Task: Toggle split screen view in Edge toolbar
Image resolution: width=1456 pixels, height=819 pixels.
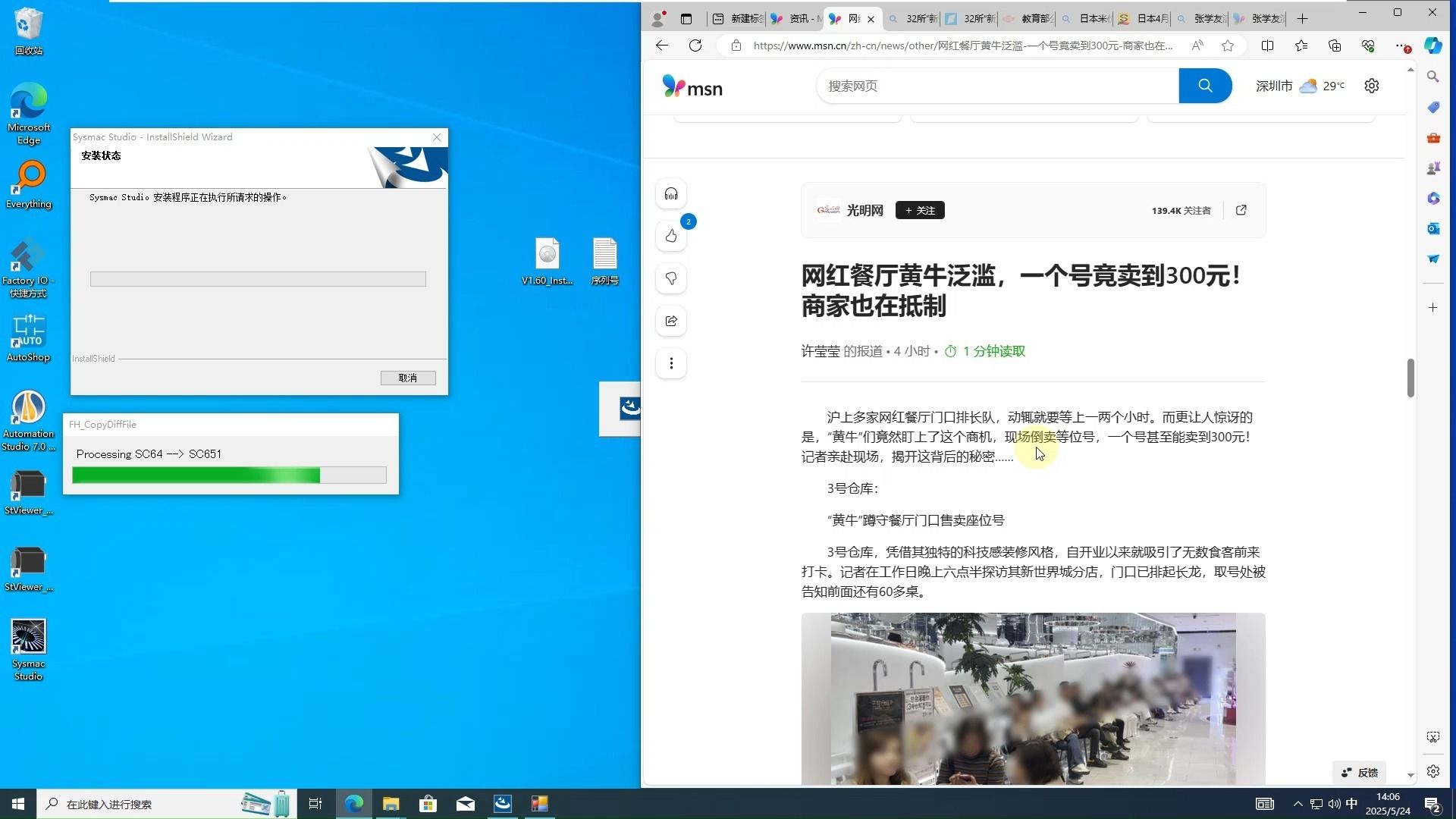Action: coord(1267,45)
